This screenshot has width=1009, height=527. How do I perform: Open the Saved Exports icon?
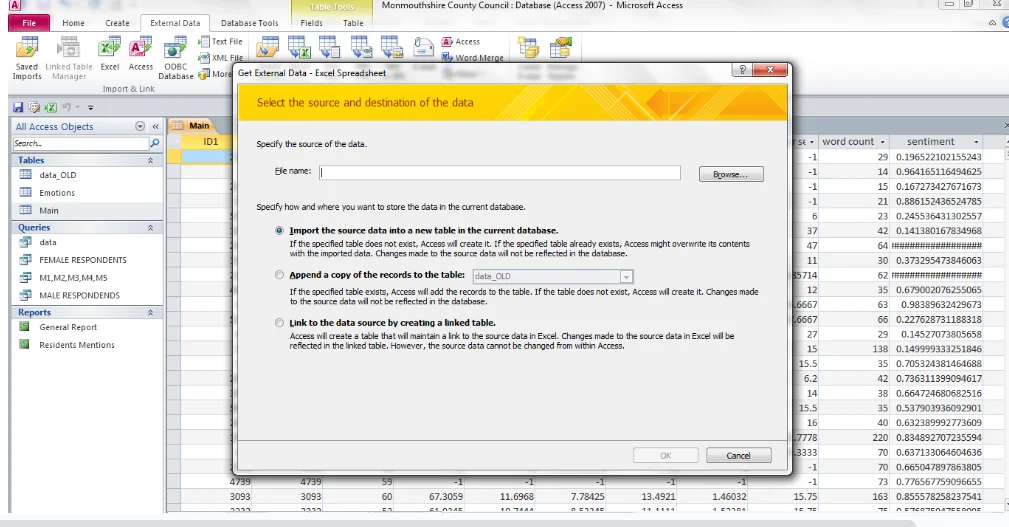(x=267, y=48)
